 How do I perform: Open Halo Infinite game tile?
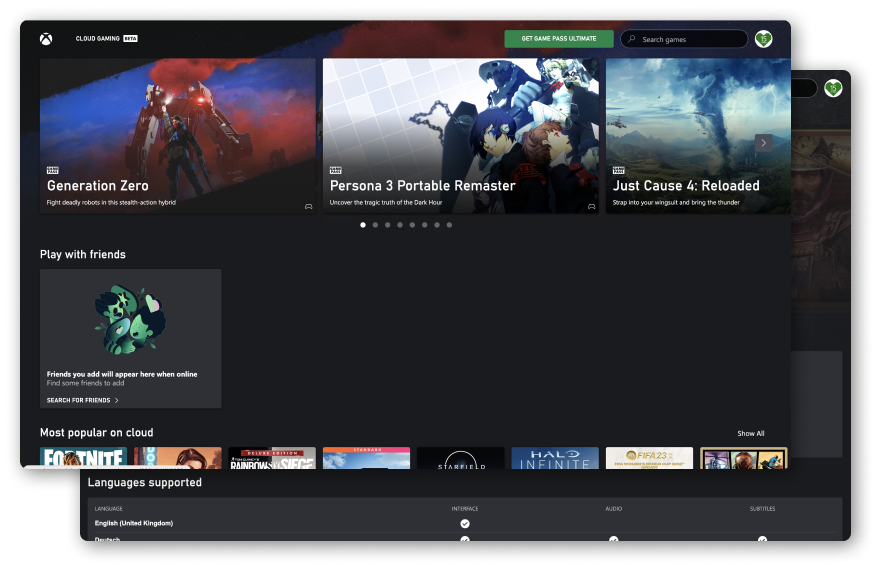pos(555,458)
